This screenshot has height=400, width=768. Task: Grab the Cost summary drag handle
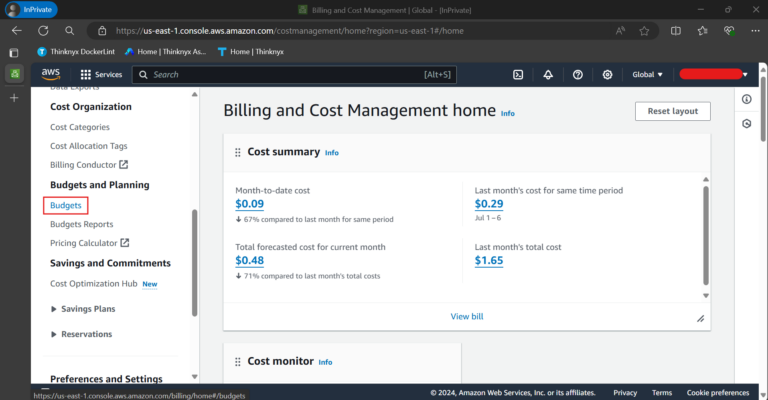coord(238,152)
